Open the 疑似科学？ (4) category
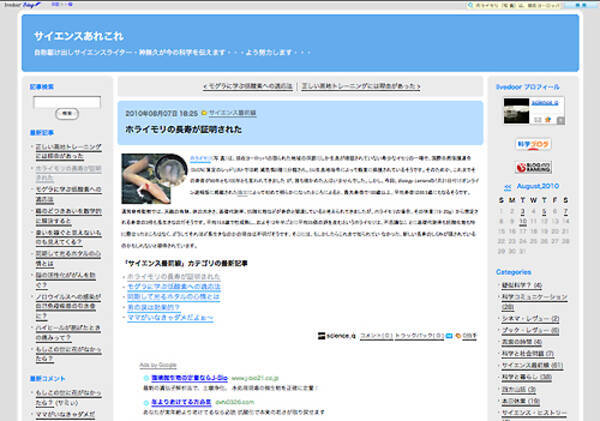The image size is (600, 421). 522,286
